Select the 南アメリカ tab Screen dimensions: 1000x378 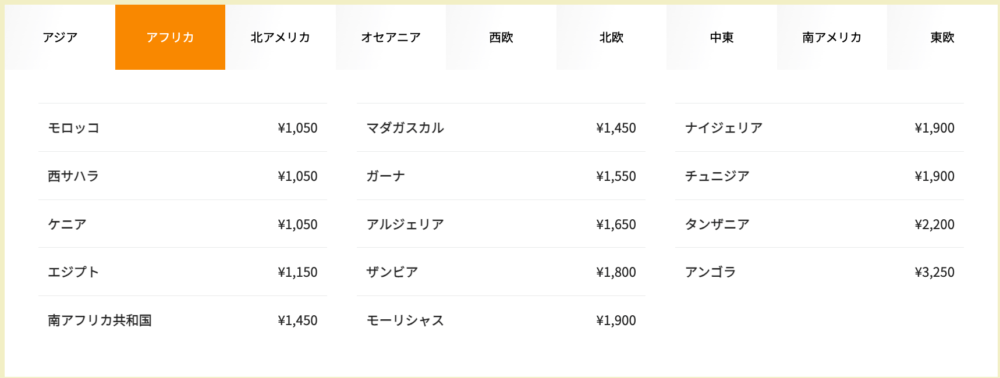(832, 37)
